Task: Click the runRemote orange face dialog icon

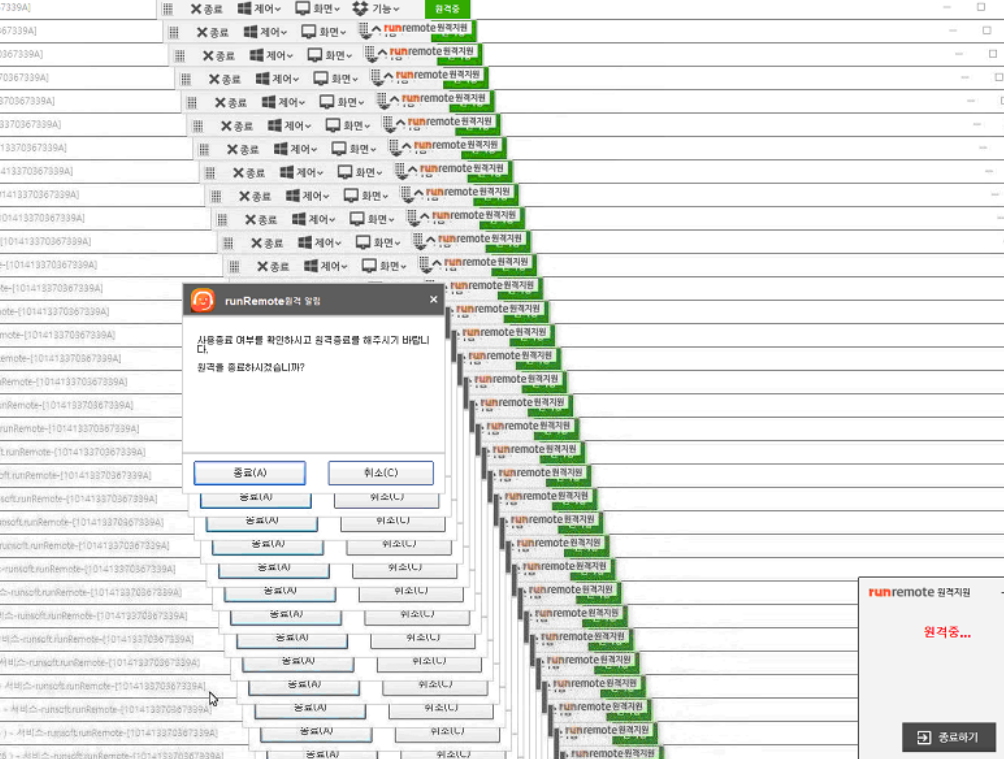Action: [x=203, y=300]
